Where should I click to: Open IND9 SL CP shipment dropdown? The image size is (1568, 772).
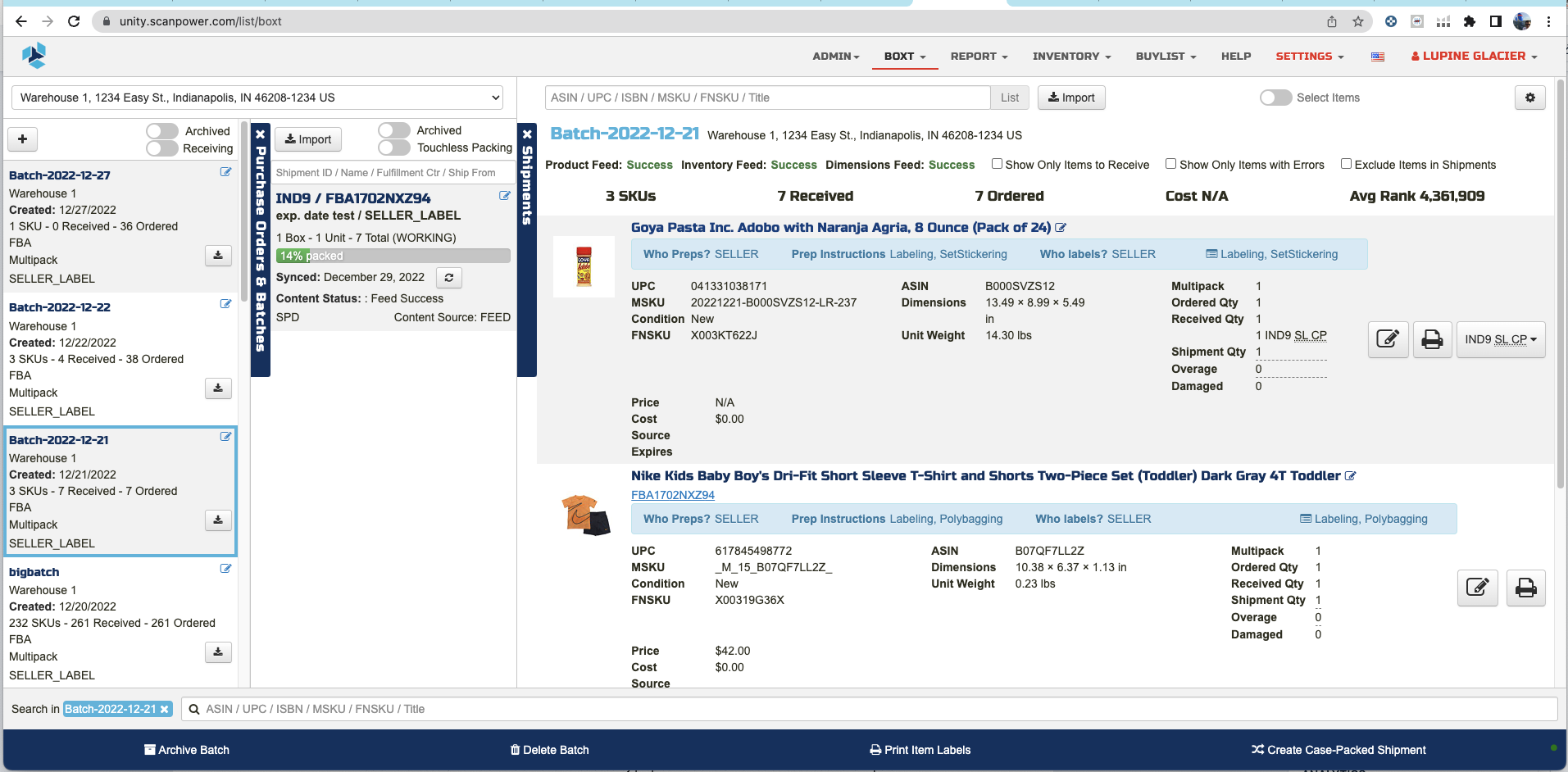pos(1501,339)
